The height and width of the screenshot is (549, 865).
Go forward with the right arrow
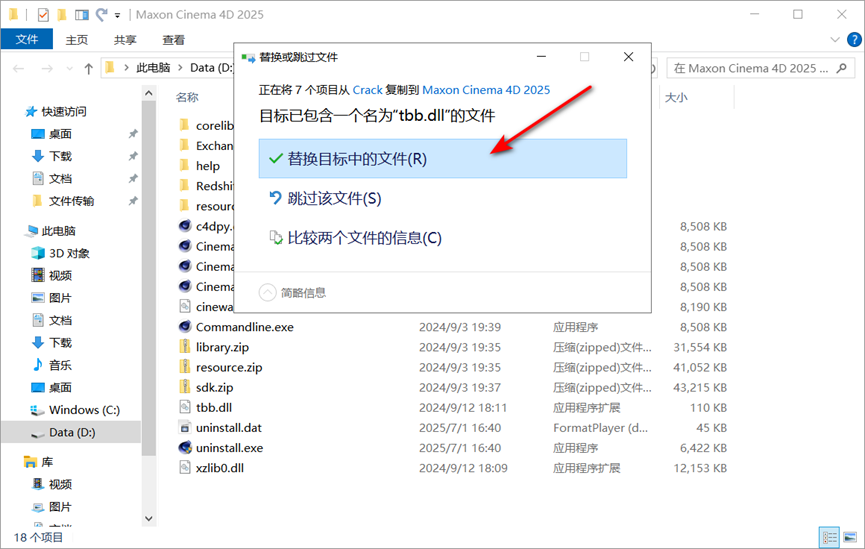click(x=47, y=68)
